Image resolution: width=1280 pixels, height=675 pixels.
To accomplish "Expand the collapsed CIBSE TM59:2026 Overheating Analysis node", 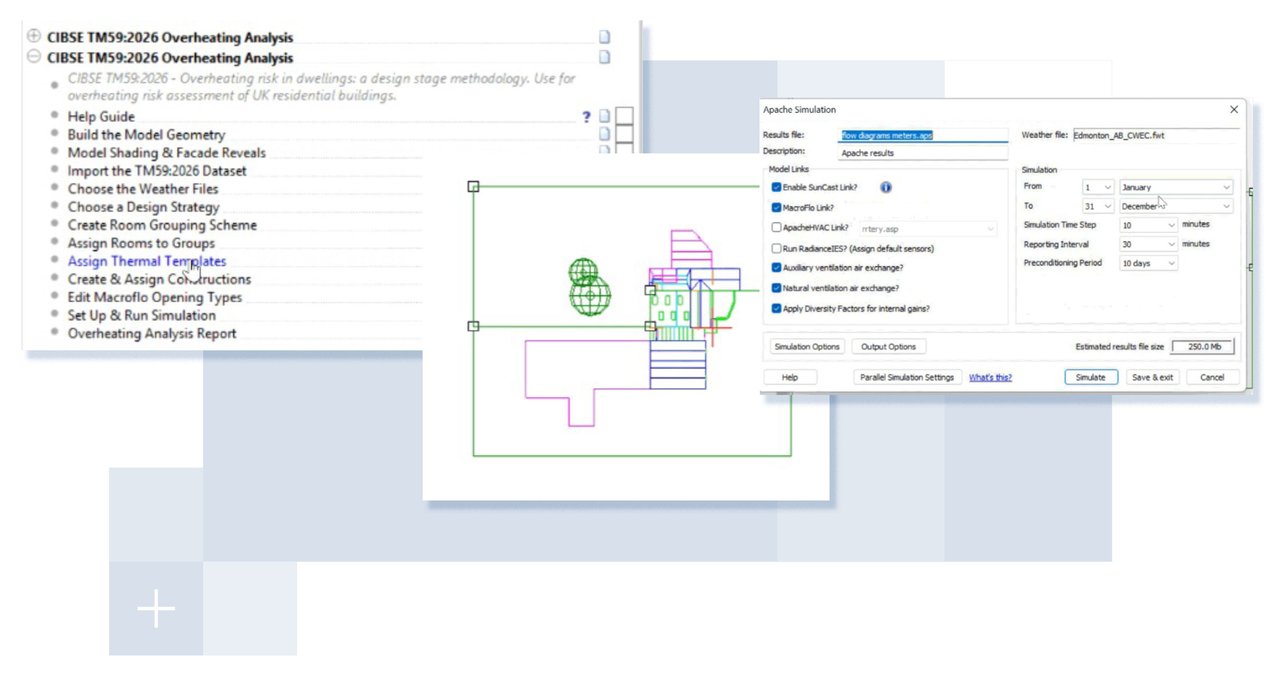I will 34,37.
